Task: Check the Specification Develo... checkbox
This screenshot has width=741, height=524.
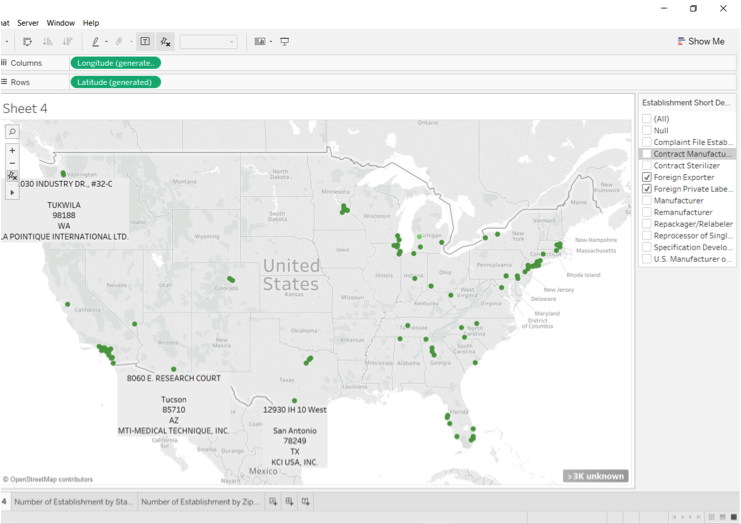Action: (647, 247)
